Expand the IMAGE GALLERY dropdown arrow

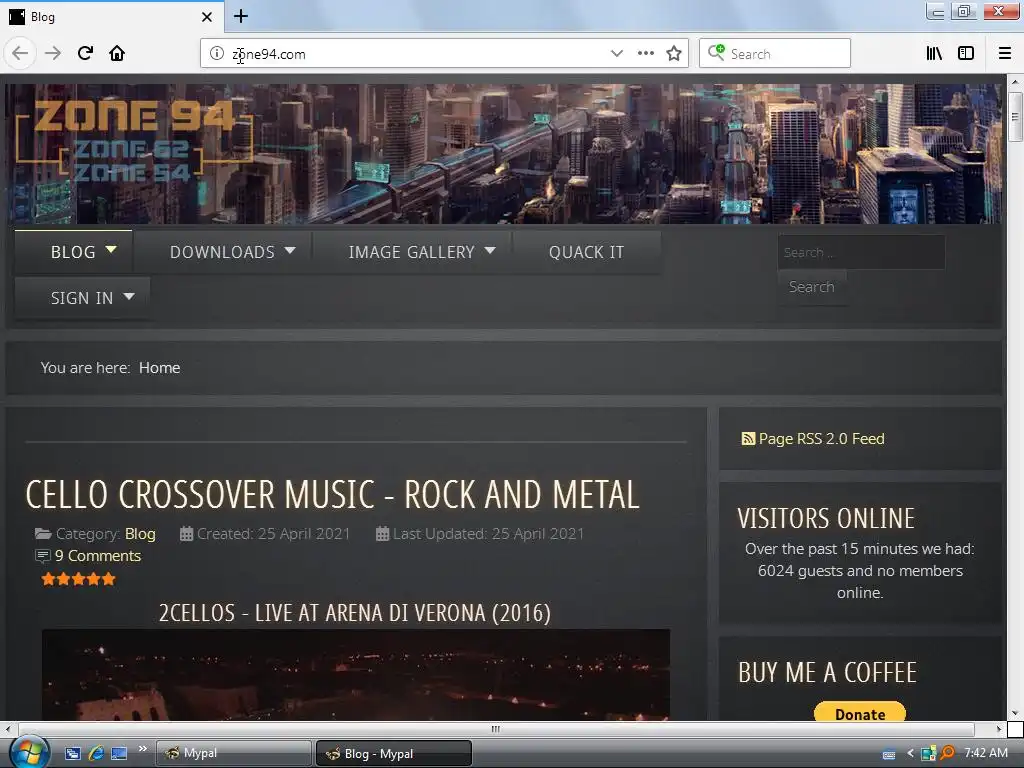coord(490,250)
